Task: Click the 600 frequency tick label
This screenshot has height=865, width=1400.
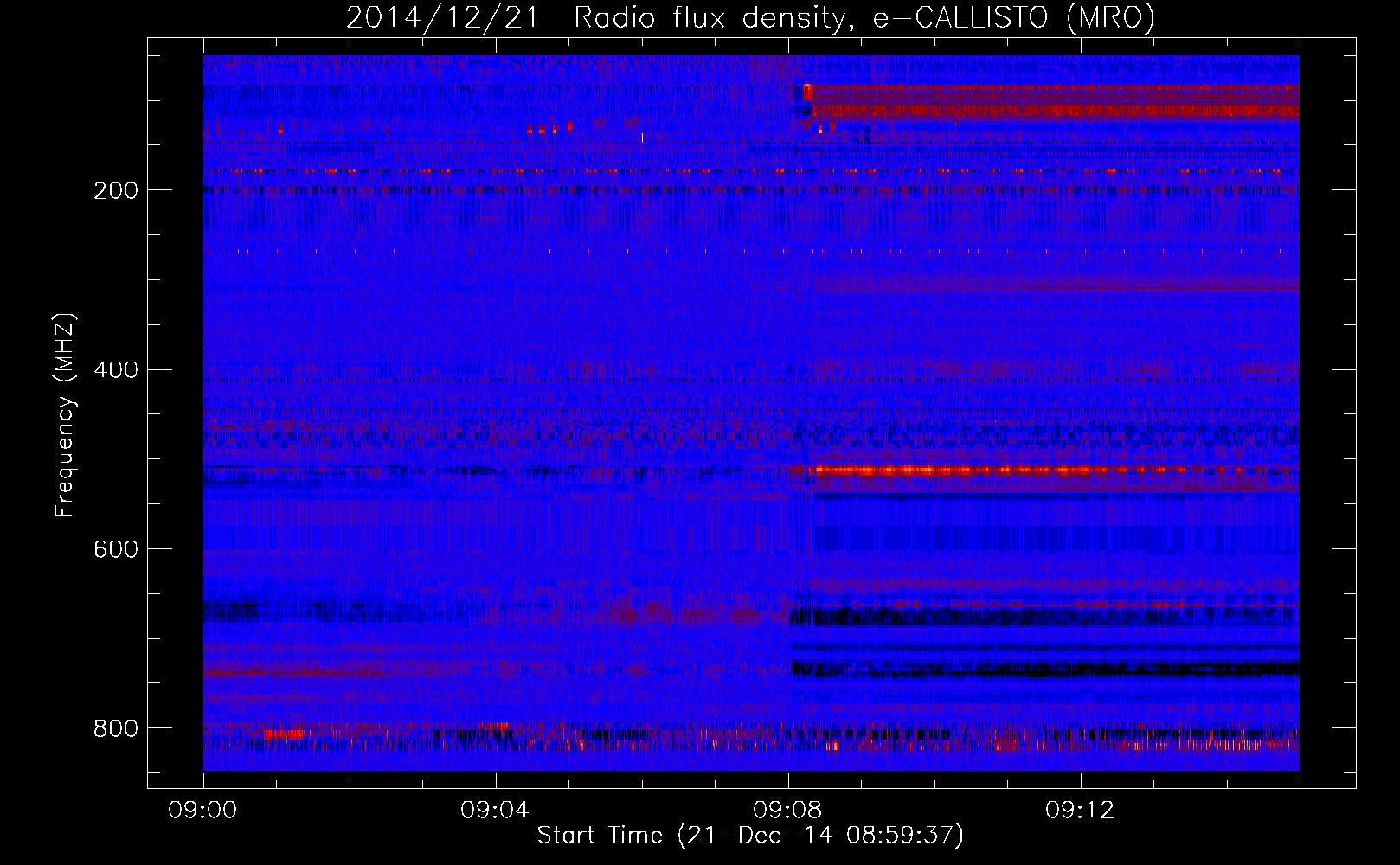Action: [x=116, y=550]
